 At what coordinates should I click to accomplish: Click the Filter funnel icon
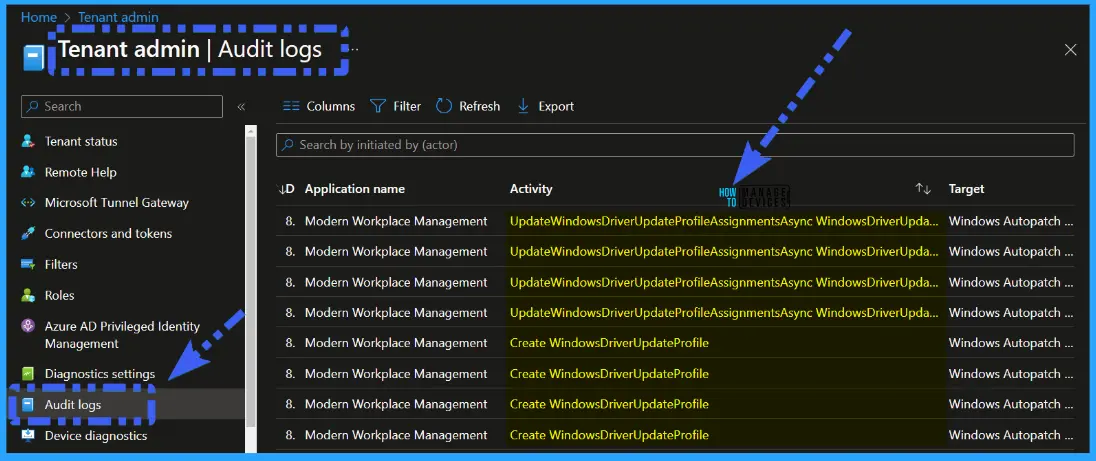pos(377,106)
